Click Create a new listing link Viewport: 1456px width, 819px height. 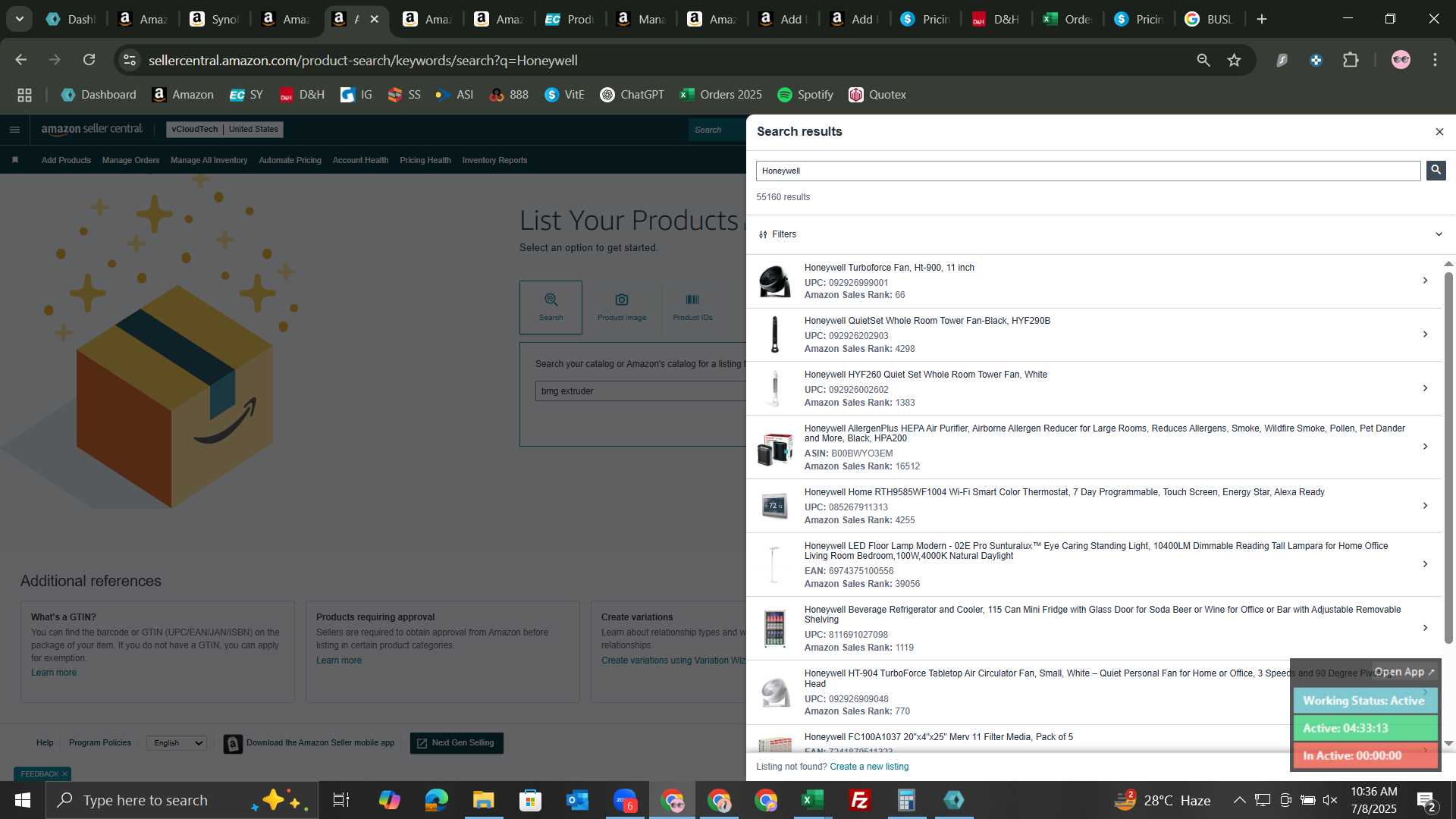[x=869, y=767]
